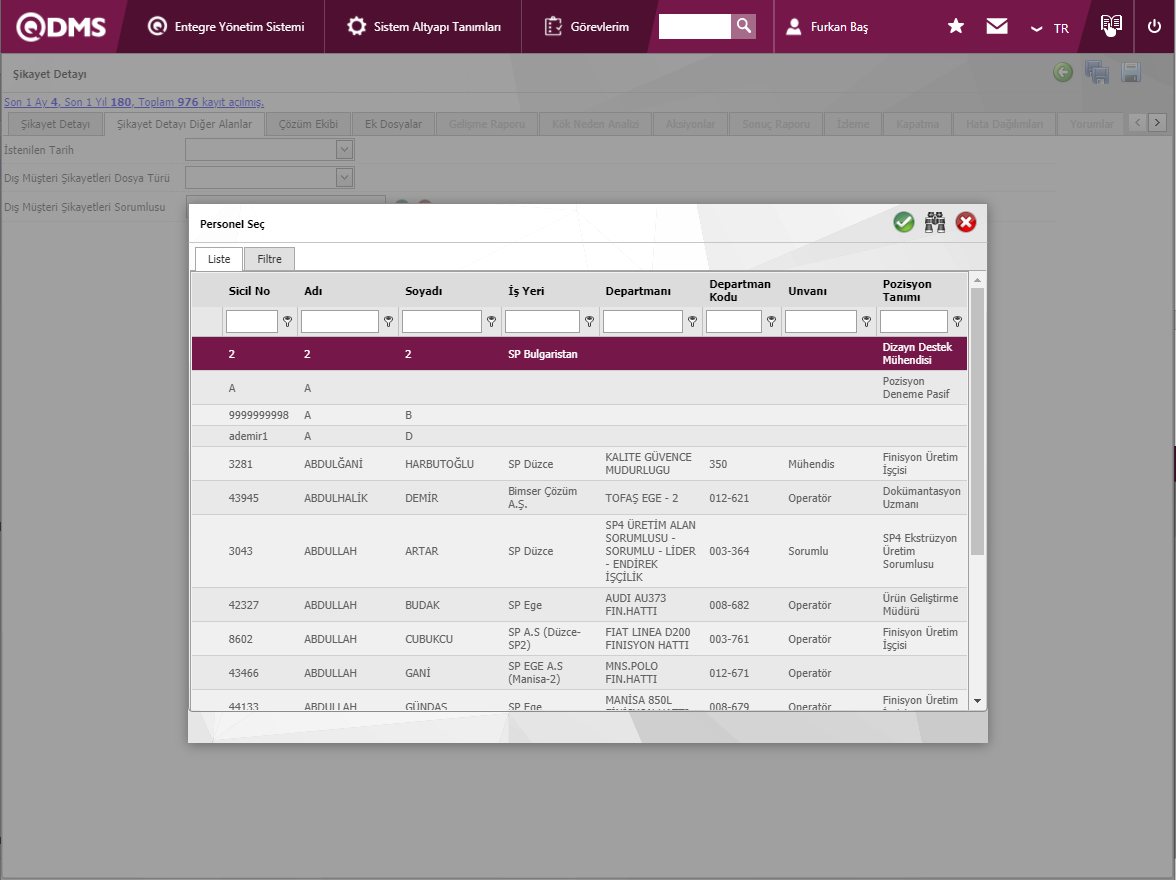Open the Sistem Altyapı Tanımları menu

click(x=424, y=27)
